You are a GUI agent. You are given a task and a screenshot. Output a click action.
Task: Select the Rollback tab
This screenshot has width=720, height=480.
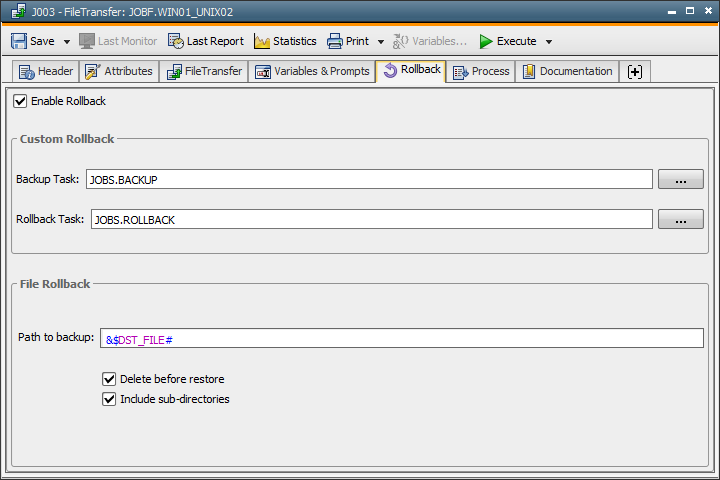point(411,70)
